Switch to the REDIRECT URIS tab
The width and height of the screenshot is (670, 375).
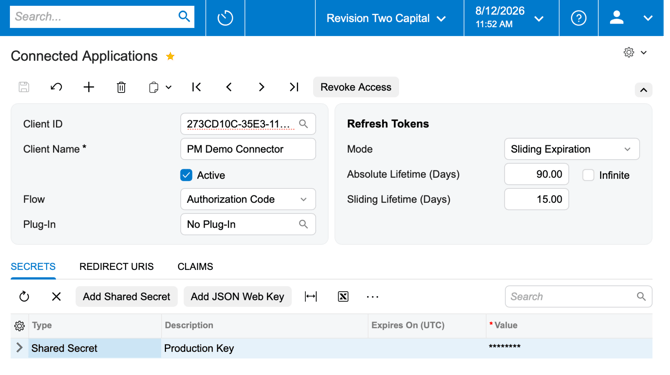click(x=116, y=267)
